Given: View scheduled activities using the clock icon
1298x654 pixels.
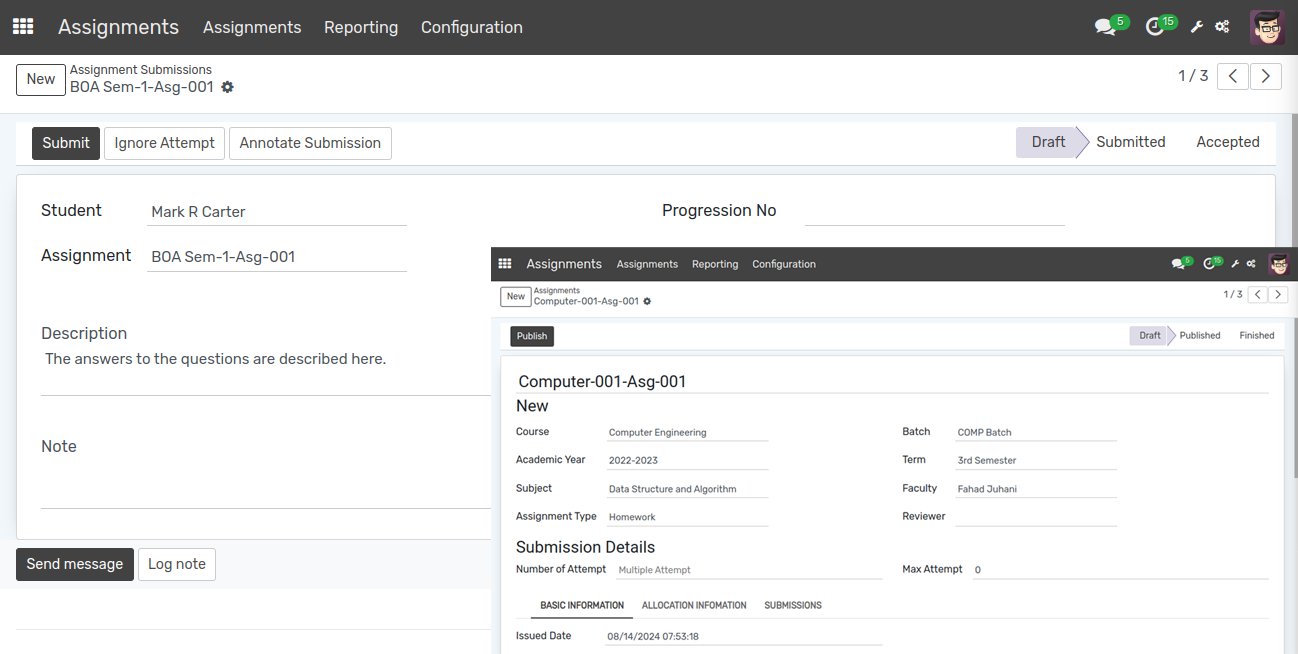Looking at the screenshot, I should 1155,27.
